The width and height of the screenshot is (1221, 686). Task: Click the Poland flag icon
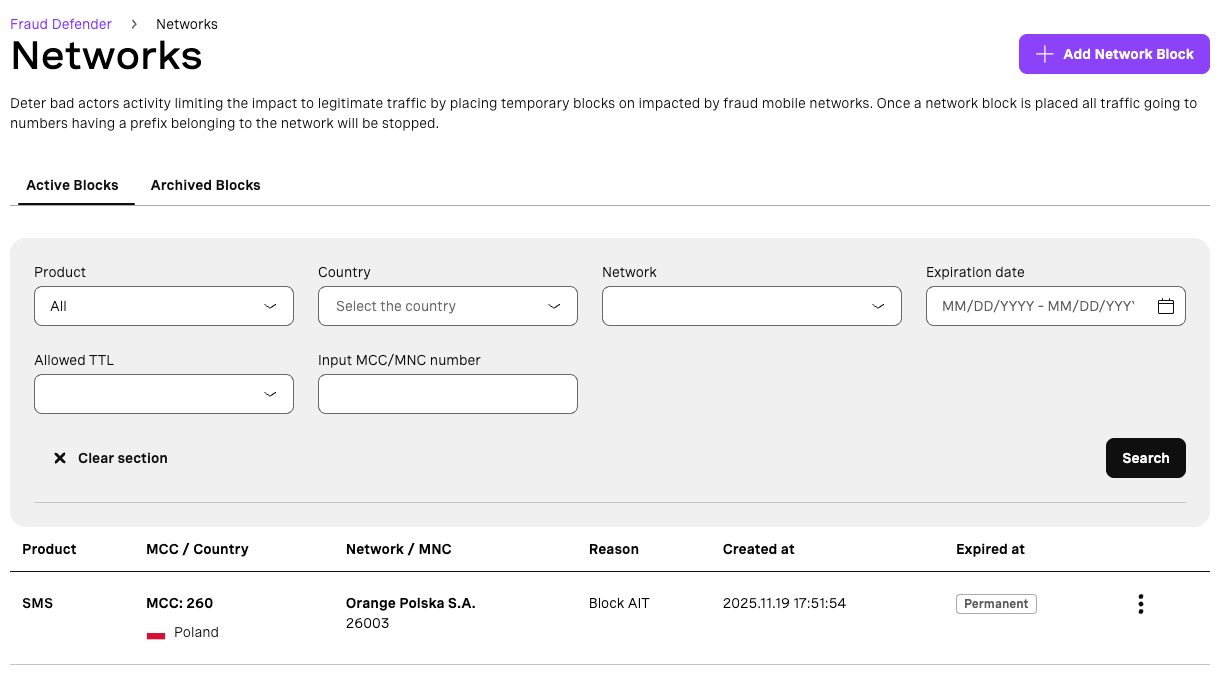click(x=156, y=633)
